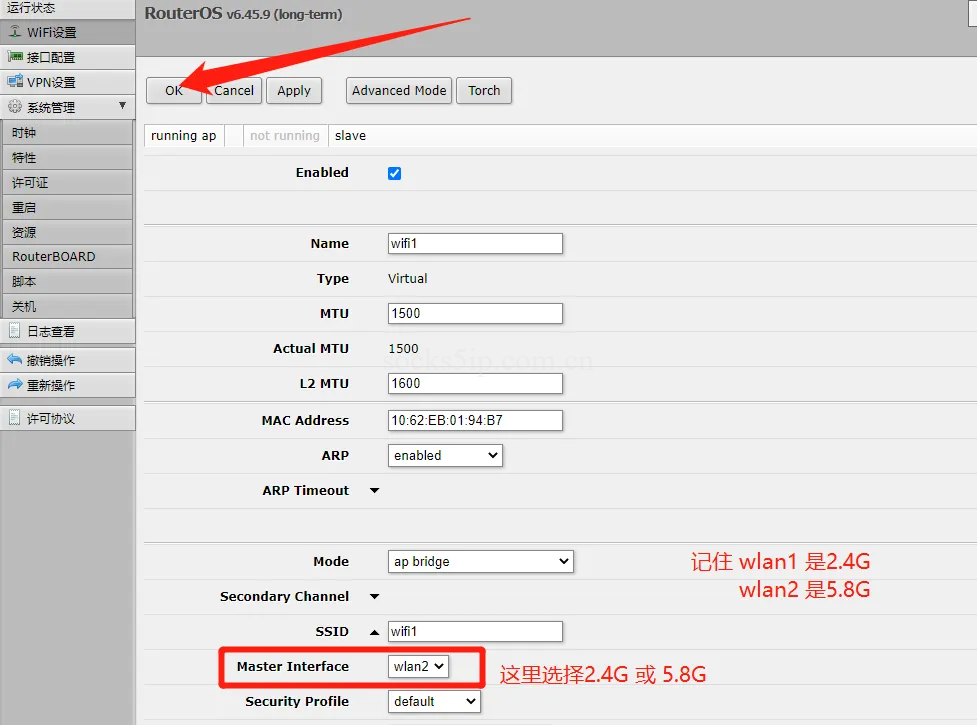The height and width of the screenshot is (725, 977).
Task: Open the ARP dropdown set to enabled
Action: 445,456
